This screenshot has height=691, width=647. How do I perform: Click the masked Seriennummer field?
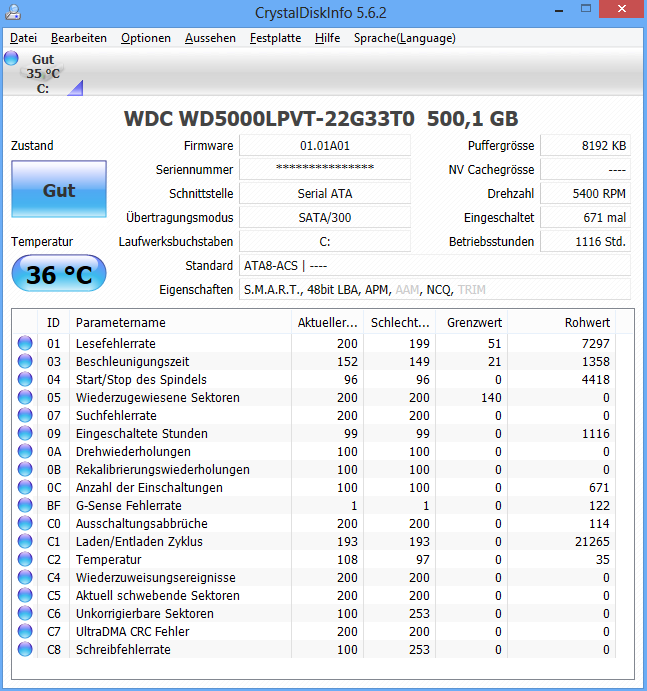[x=325, y=170]
